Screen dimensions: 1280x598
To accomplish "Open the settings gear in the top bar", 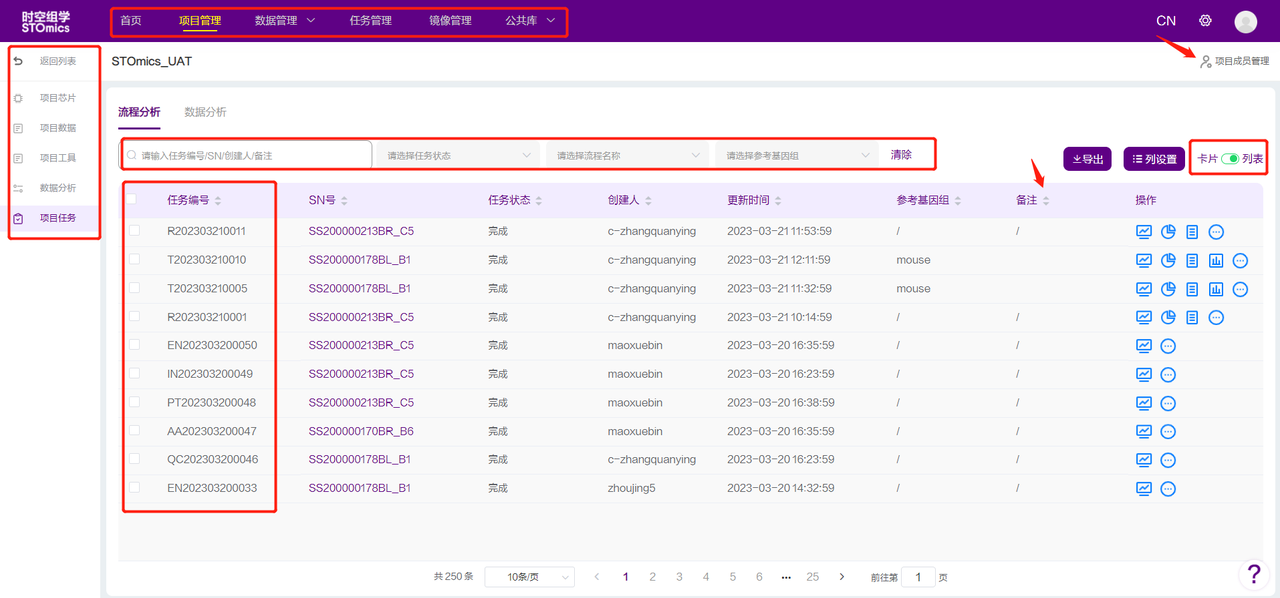I will click(x=1205, y=21).
